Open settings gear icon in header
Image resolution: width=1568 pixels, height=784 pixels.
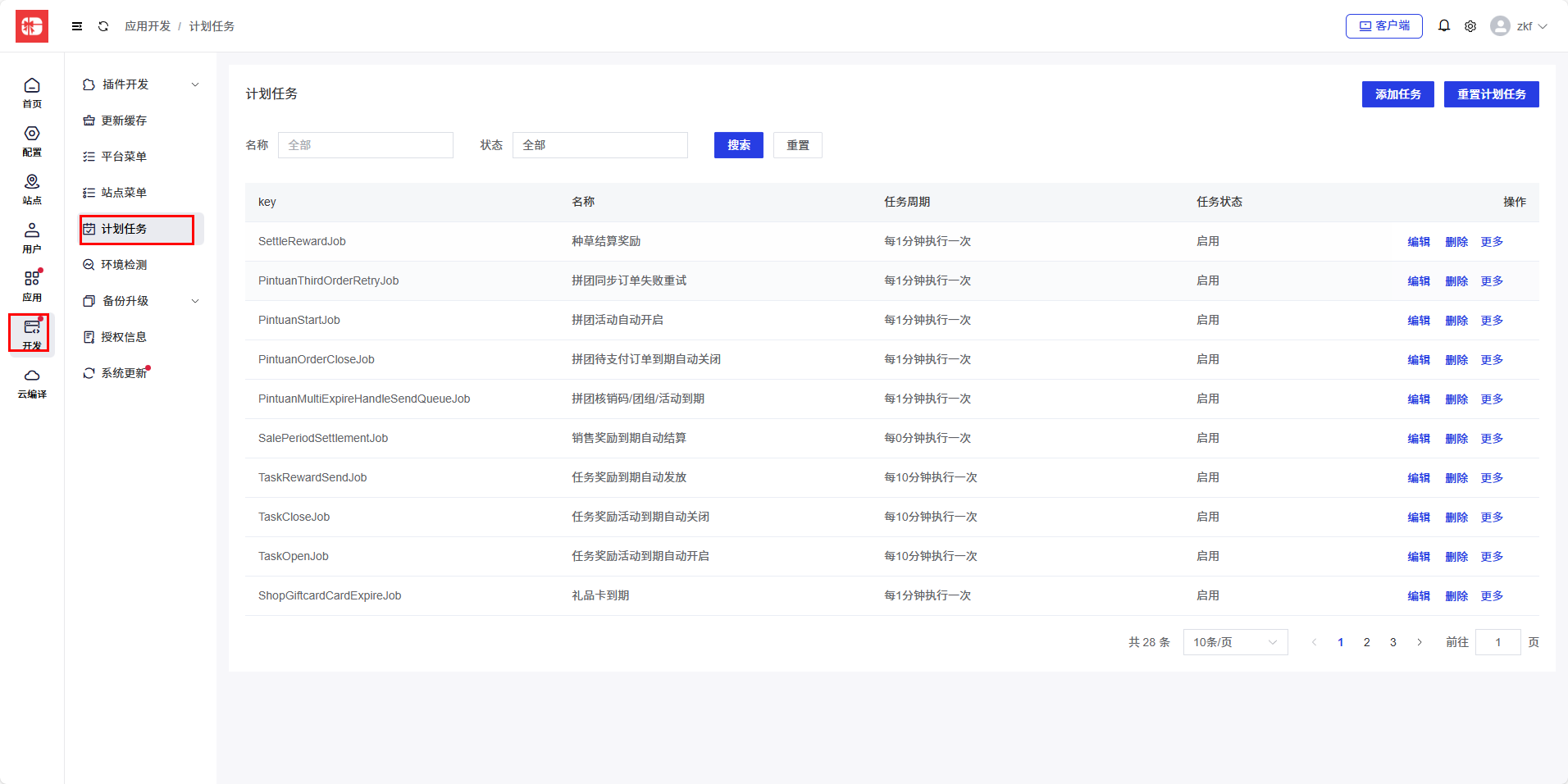click(x=1470, y=26)
